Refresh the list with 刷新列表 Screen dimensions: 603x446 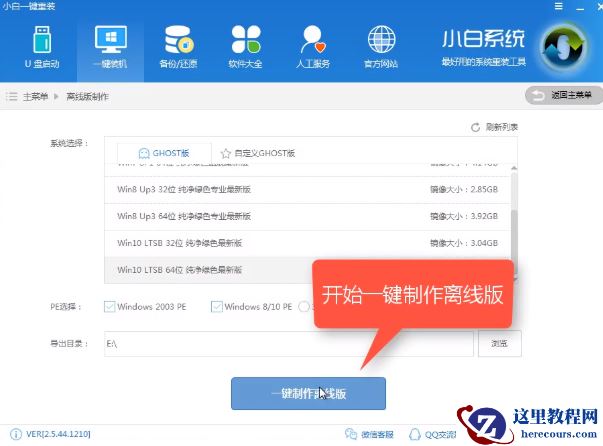[495, 127]
